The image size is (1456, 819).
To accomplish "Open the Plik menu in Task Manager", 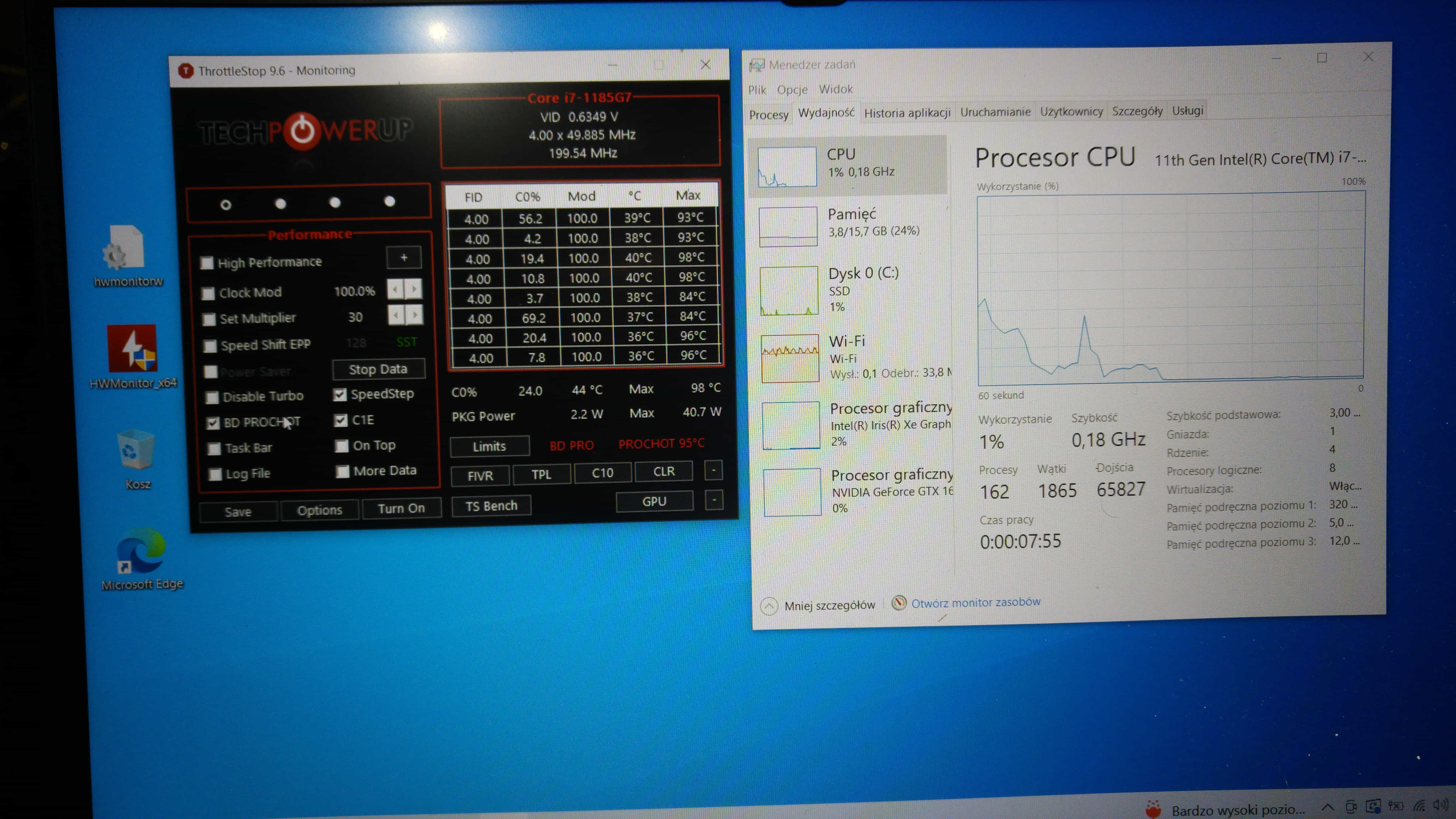I will (x=757, y=90).
